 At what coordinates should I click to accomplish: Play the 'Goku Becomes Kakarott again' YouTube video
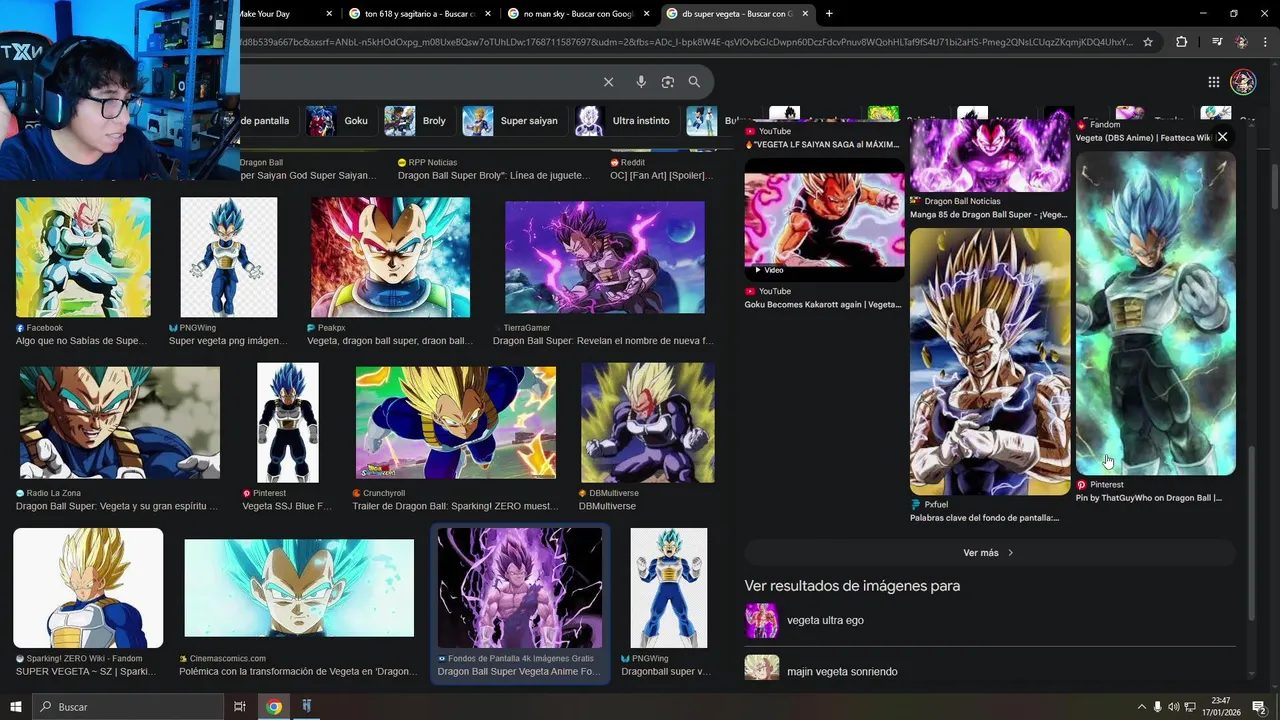pos(824,219)
